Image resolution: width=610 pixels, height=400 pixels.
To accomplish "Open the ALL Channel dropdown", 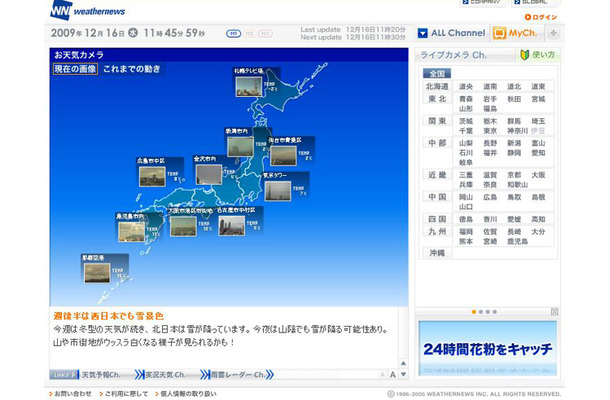I will click(452, 33).
